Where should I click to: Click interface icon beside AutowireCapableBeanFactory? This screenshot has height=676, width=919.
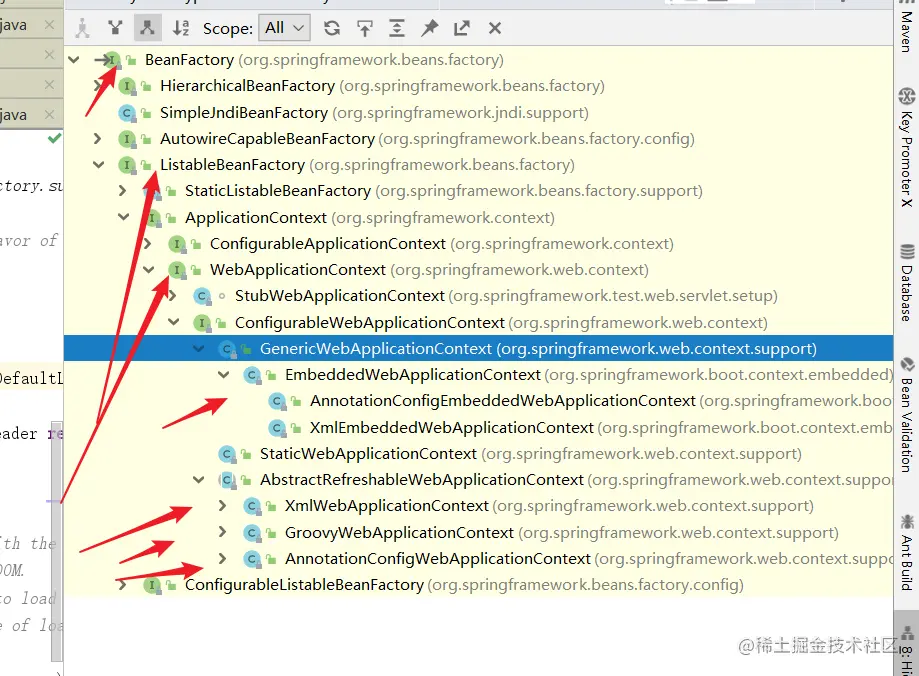tap(127, 139)
